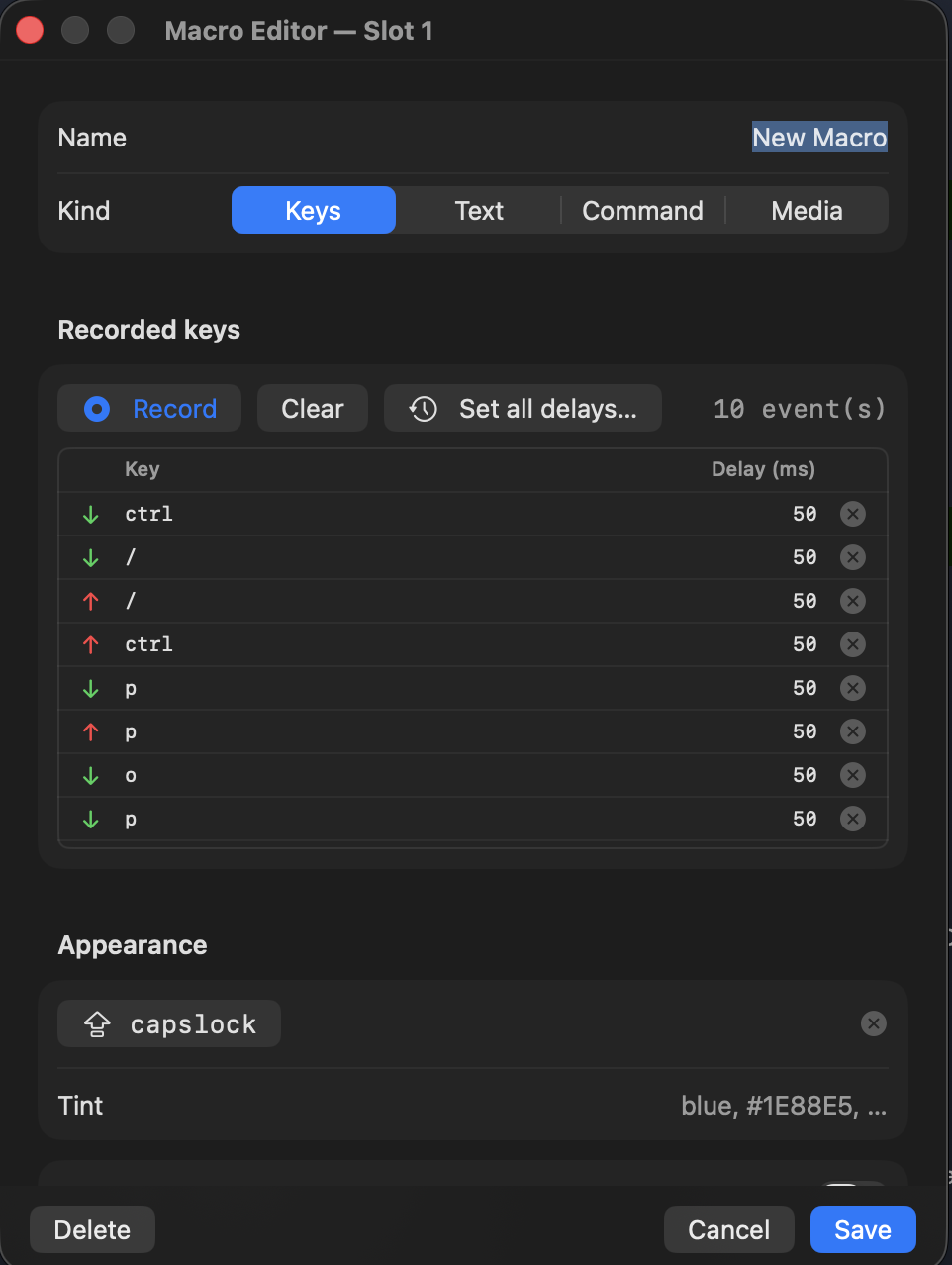Click the clock icon in Set all delays
This screenshot has height=1265, width=952.
pos(424,409)
